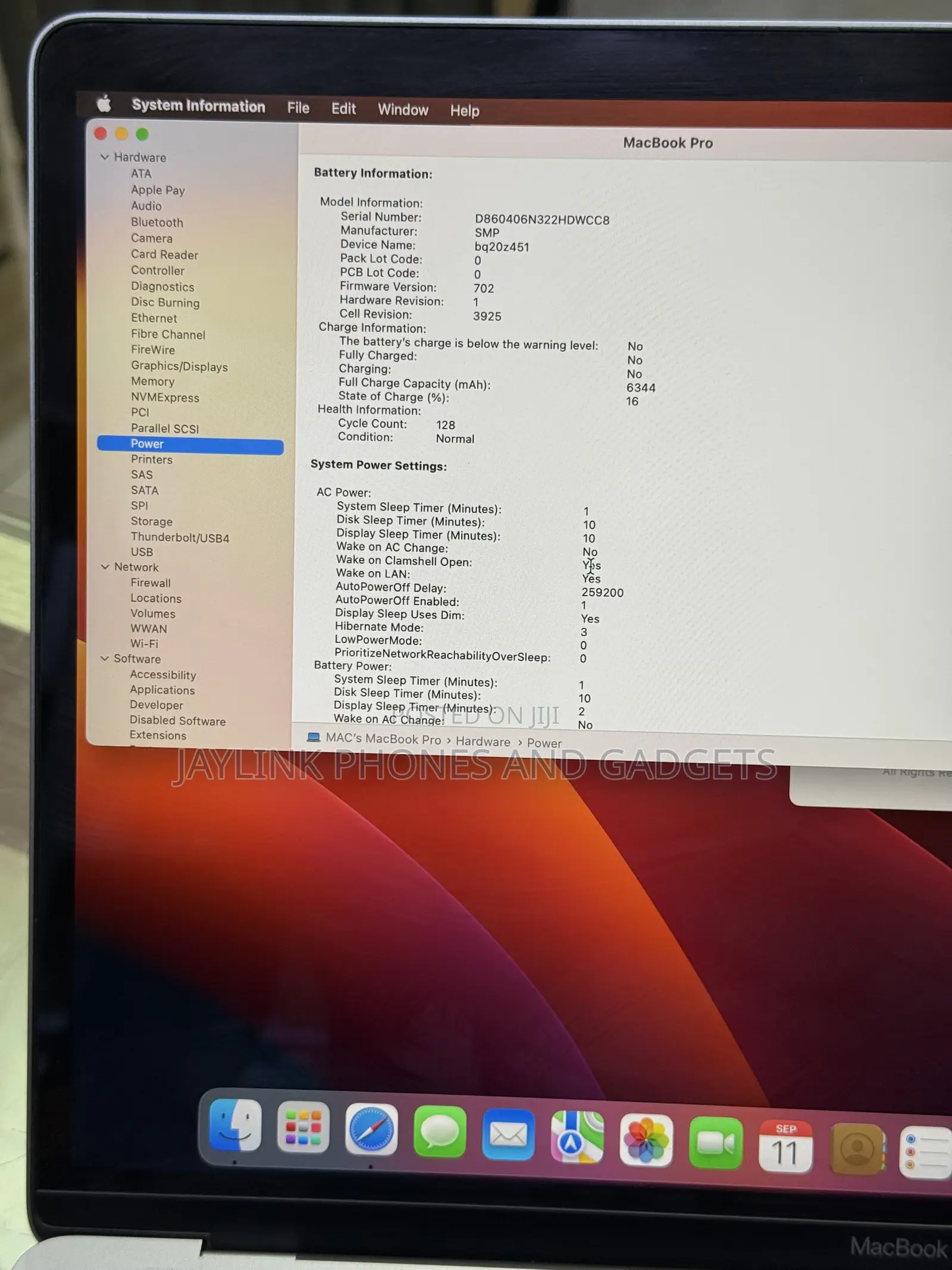
Task: Open FaceTime from the dock
Action: [715, 1143]
